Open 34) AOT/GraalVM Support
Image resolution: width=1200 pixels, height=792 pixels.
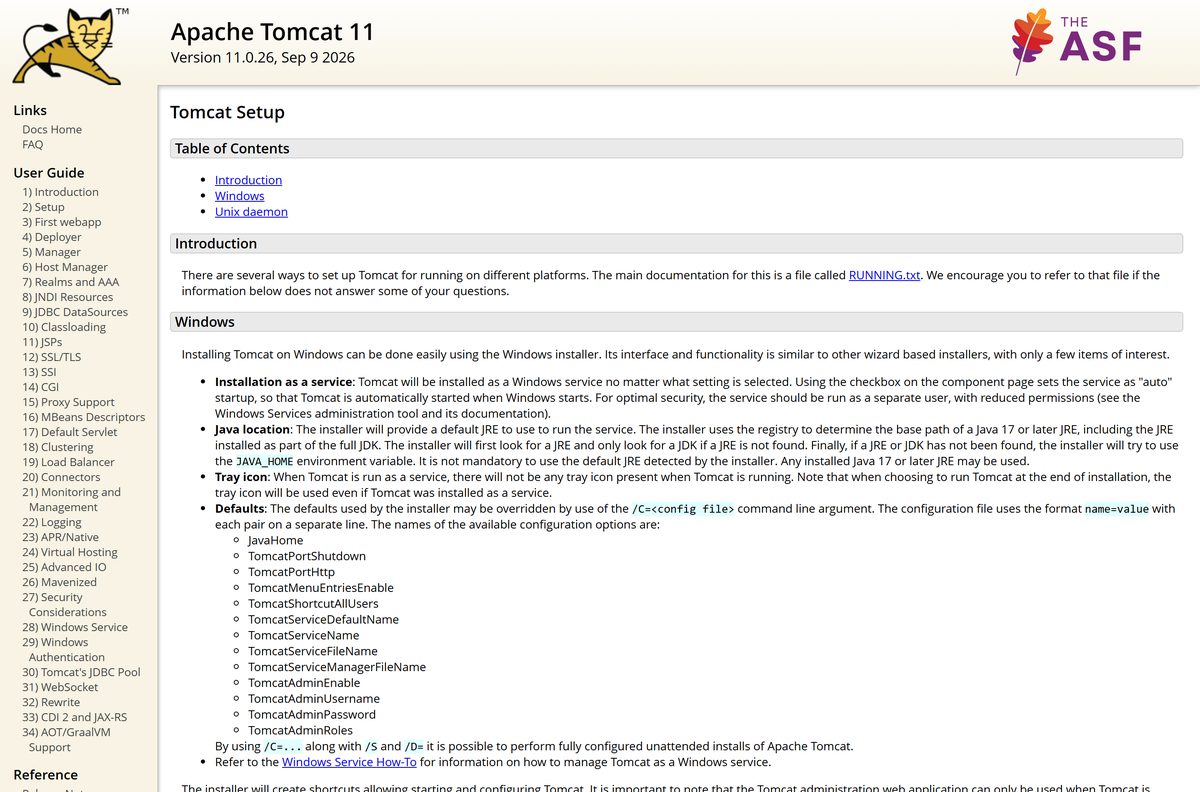[66, 739]
